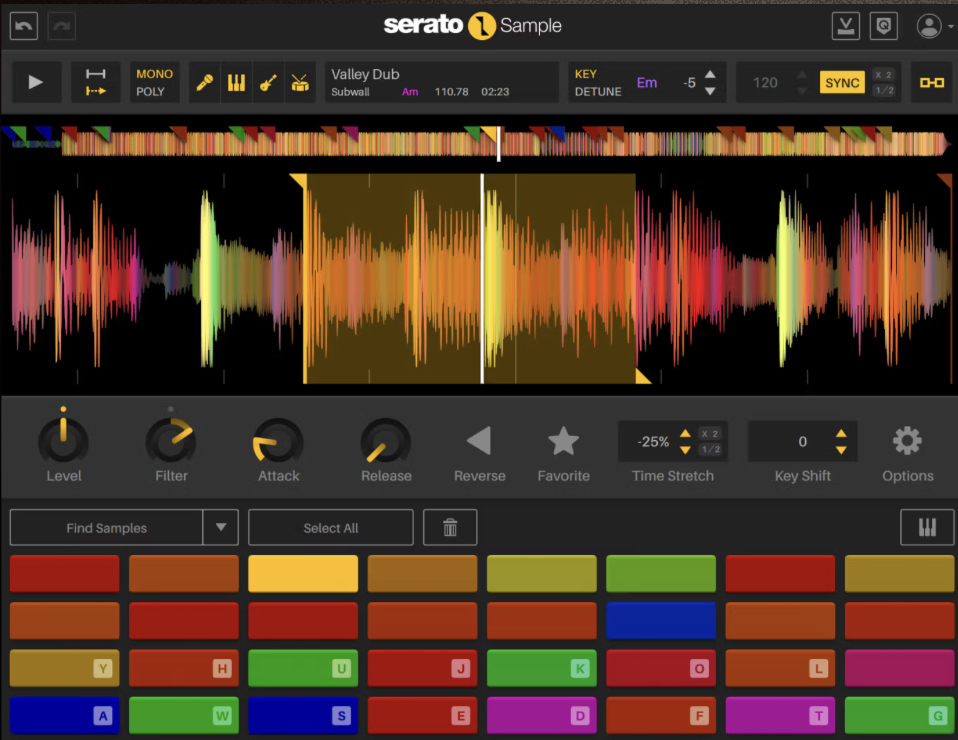Click the X 2 tempo multiplier

883,74
